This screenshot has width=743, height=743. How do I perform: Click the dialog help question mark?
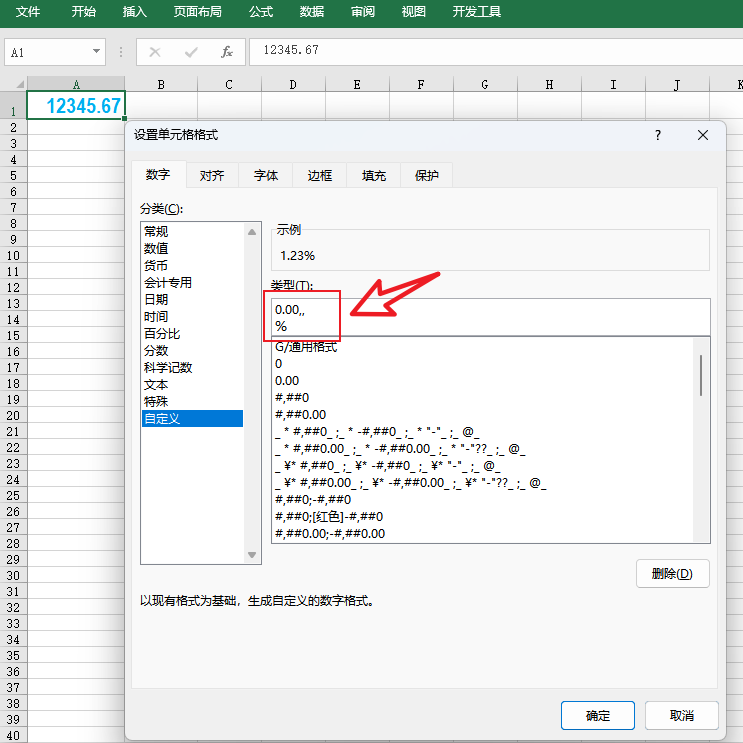pyautogui.click(x=658, y=134)
